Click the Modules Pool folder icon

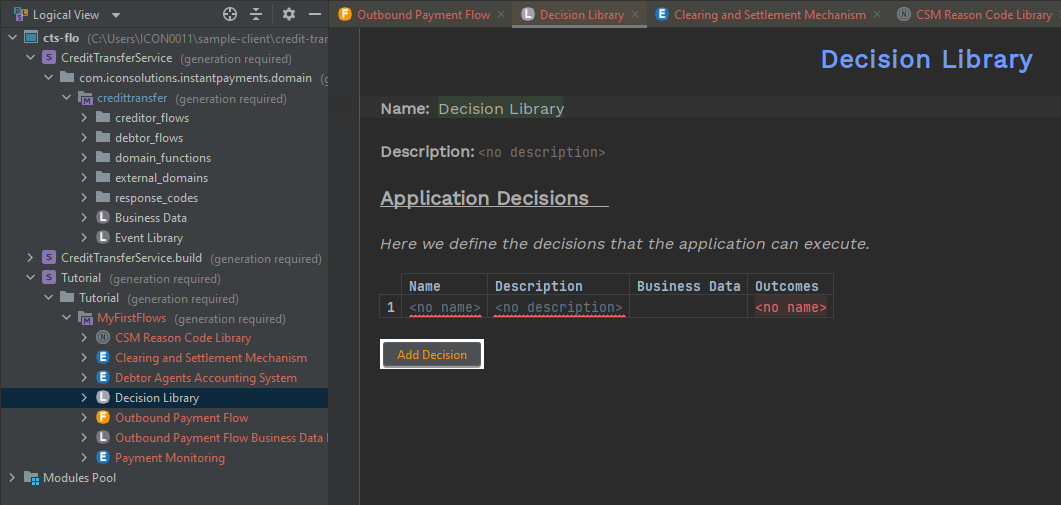[x=31, y=478]
